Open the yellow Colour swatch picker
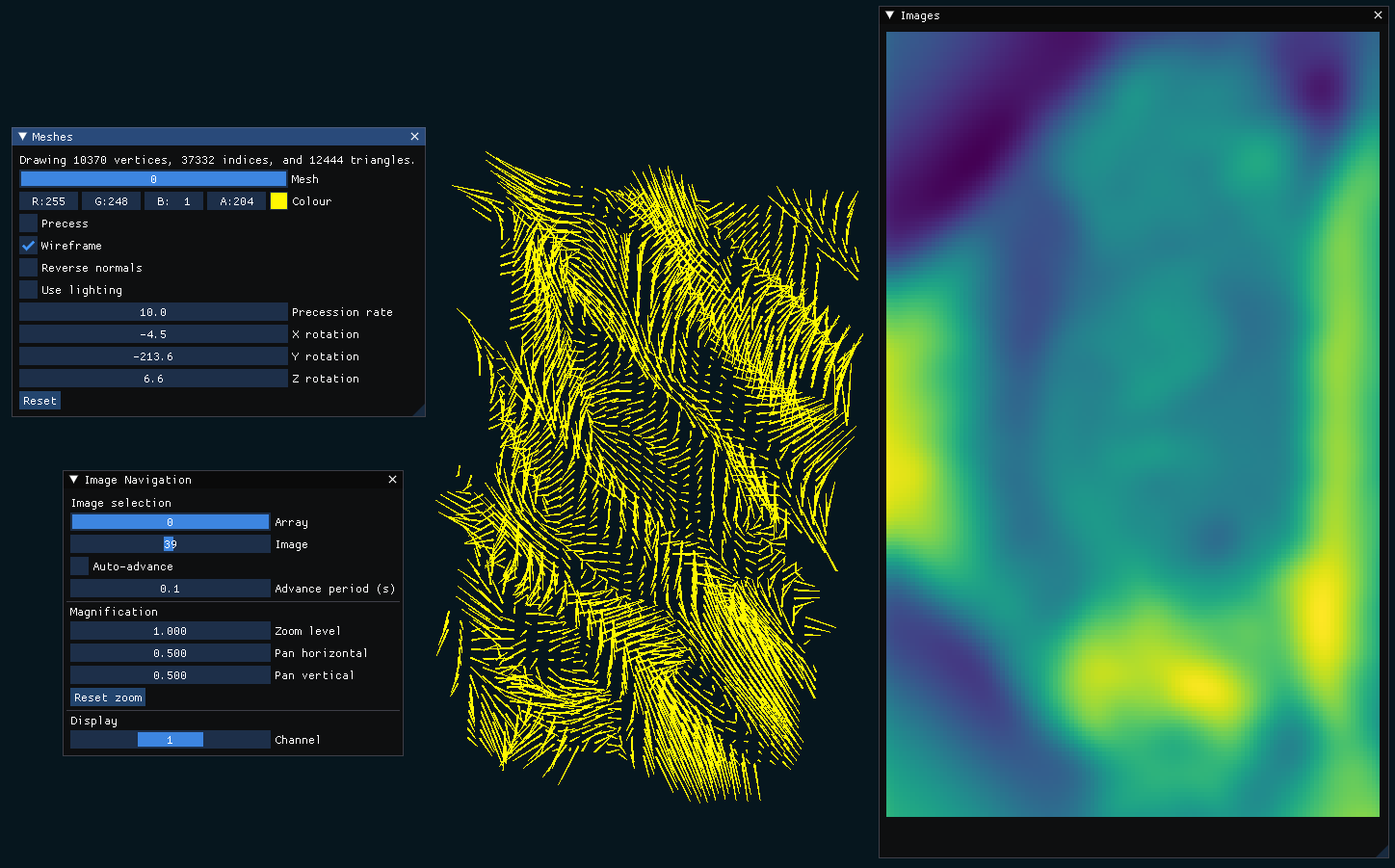This screenshot has height=868, width=1395. 278,200
